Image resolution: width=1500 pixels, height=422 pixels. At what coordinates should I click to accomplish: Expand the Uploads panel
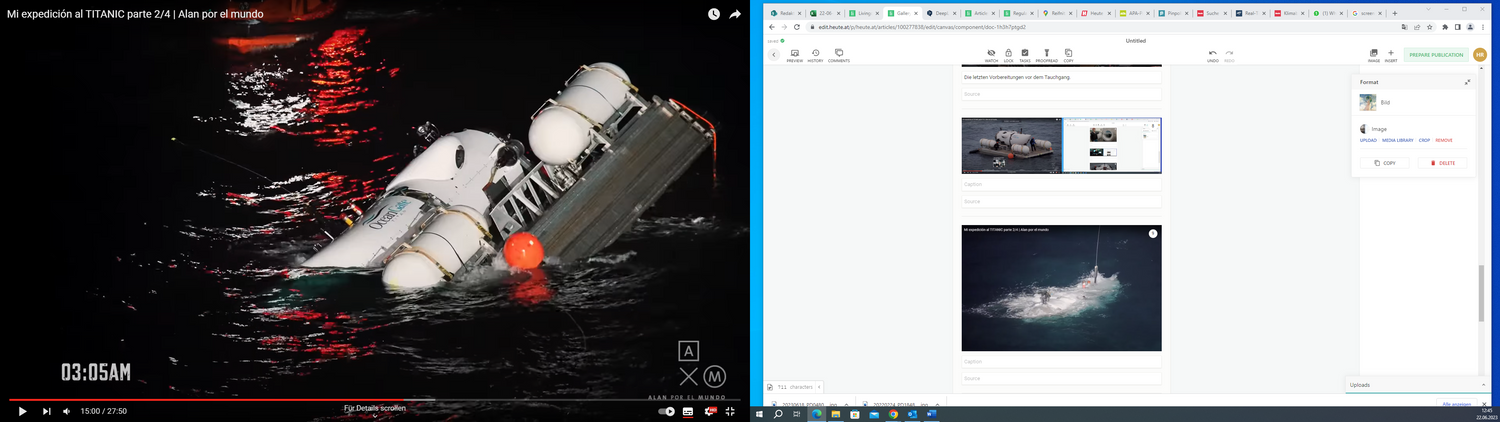[x=1482, y=385]
